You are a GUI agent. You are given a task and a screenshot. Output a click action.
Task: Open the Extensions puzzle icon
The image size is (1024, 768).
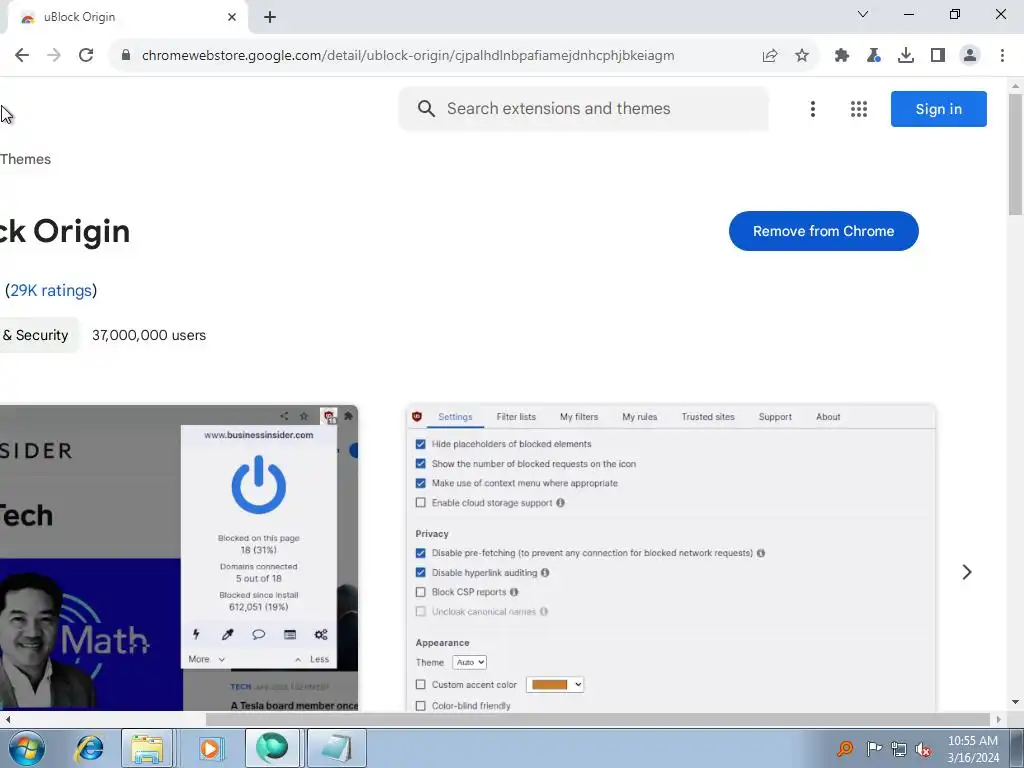pyautogui.click(x=842, y=56)
